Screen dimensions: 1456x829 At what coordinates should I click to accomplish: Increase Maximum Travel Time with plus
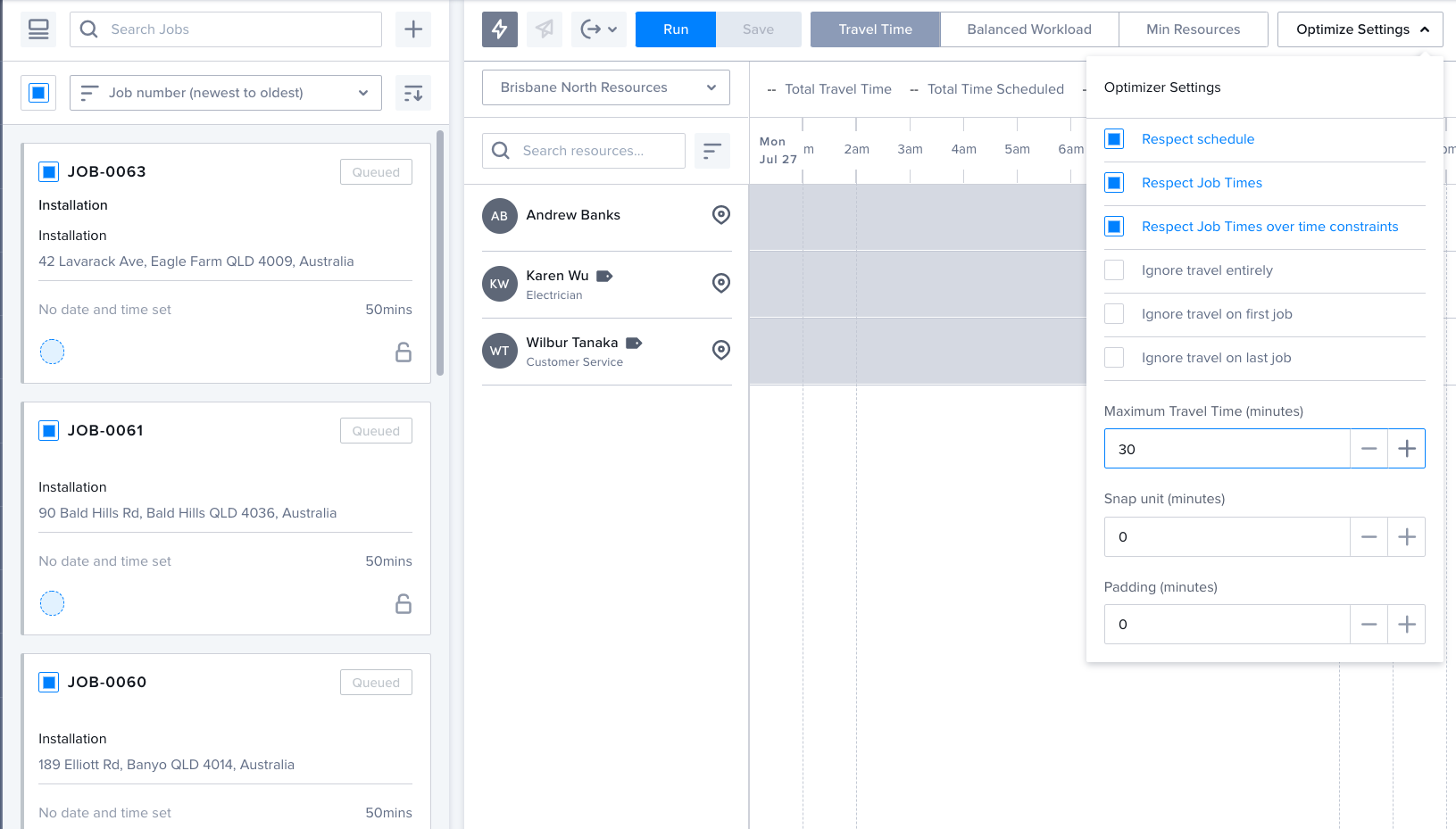pos(1406,449)
